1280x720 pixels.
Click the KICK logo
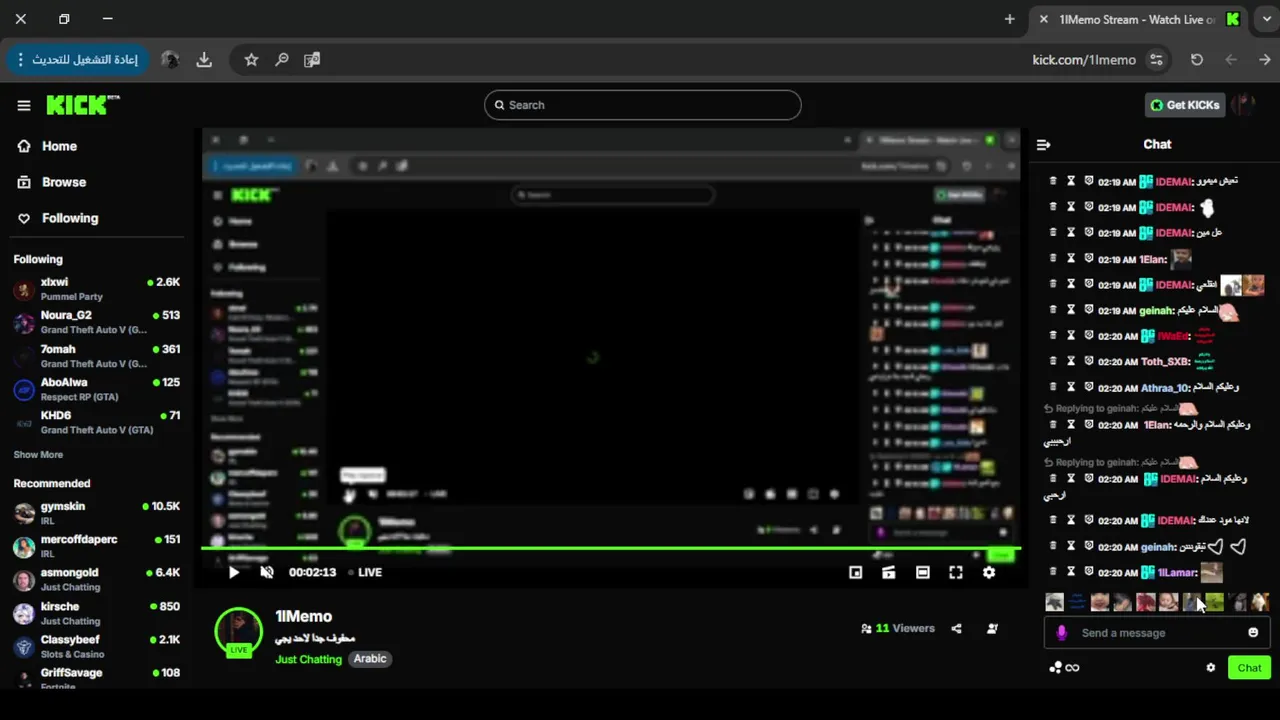(82, 105)
